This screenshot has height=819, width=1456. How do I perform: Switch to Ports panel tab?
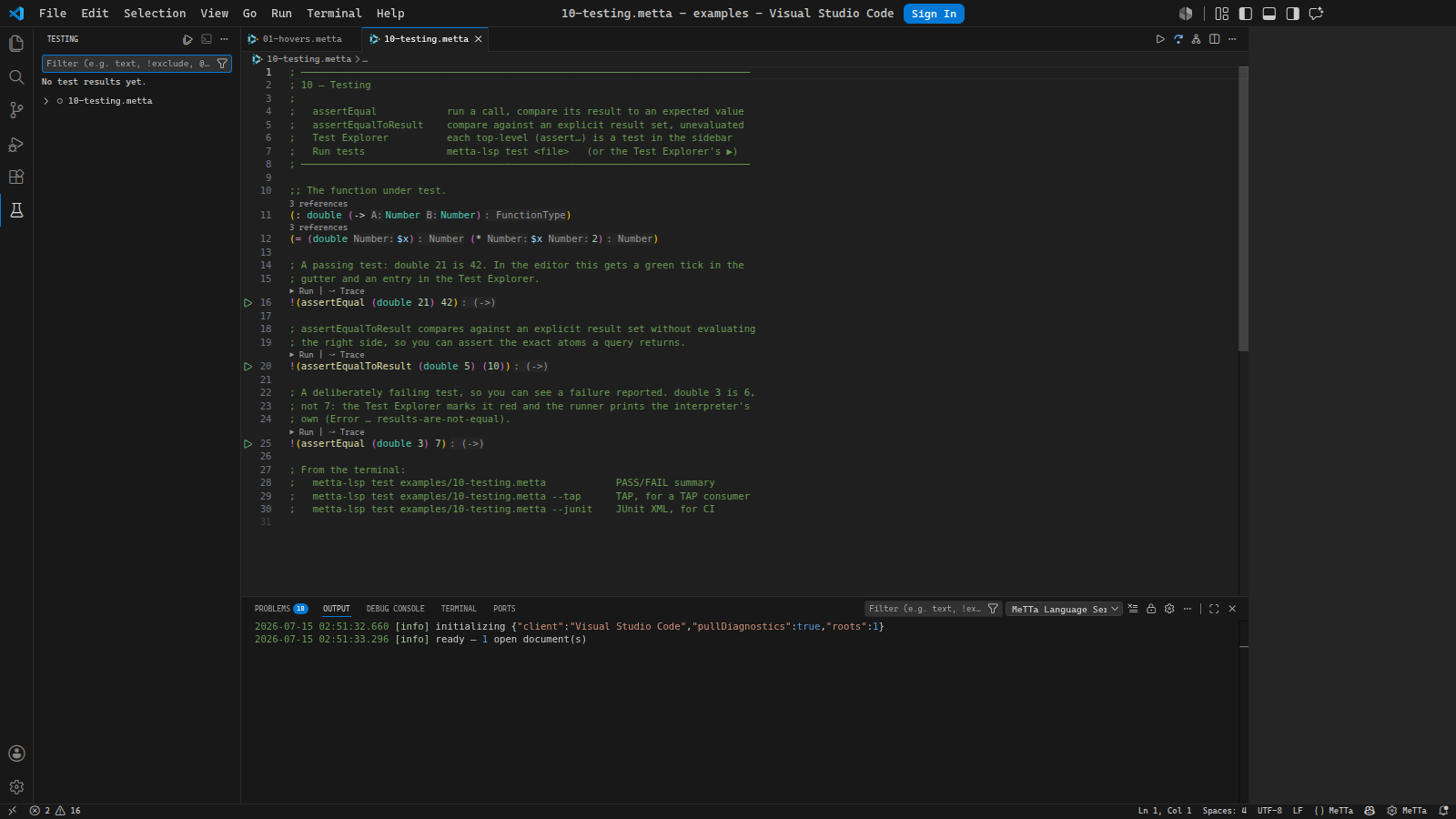point(504,609)
